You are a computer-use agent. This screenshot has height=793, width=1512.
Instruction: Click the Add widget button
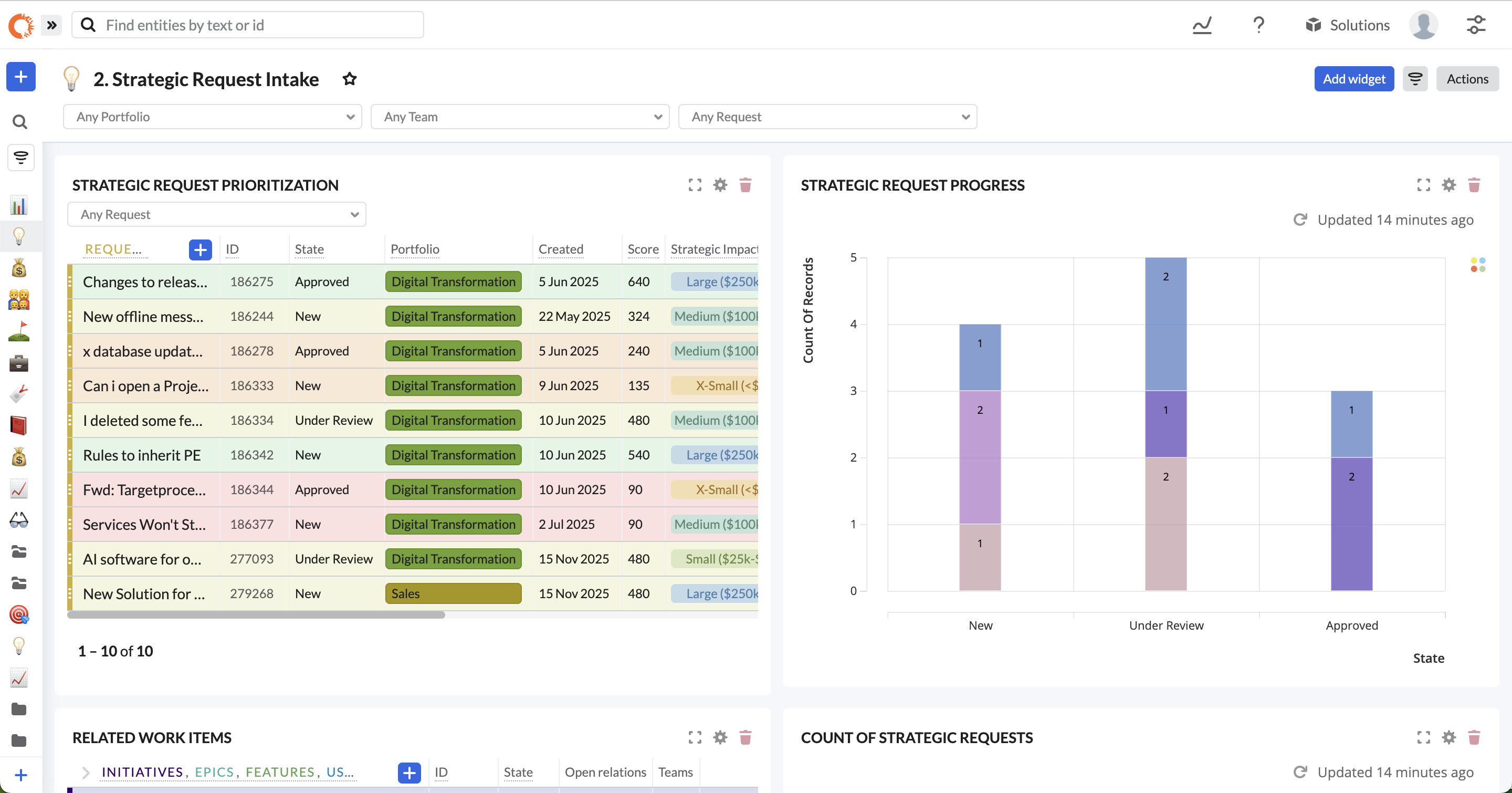tap(1353, 79)
